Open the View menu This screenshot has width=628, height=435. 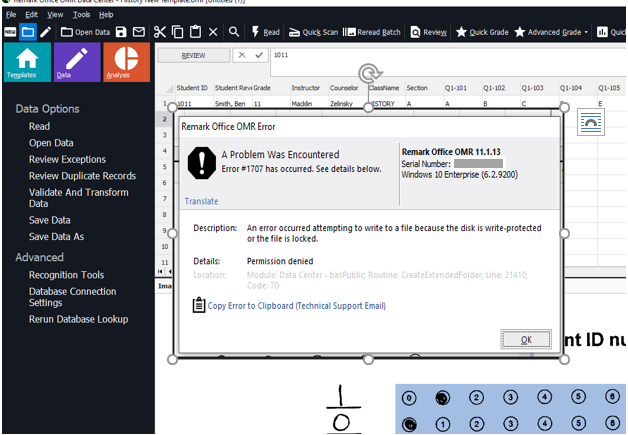(x=55, y=15)
